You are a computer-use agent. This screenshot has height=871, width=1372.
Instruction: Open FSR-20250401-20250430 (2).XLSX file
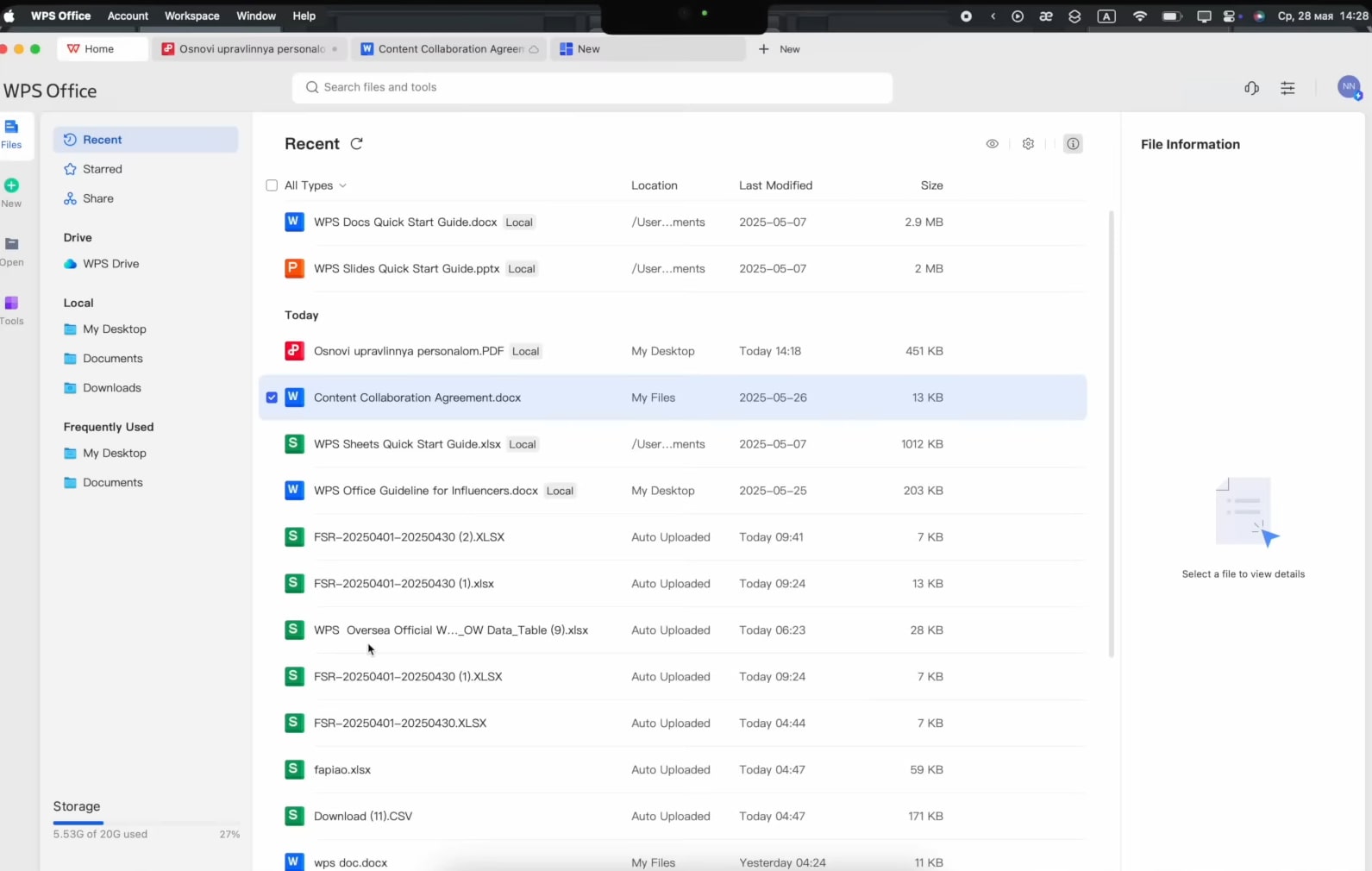pyautogui.click(x=673, y=537)
